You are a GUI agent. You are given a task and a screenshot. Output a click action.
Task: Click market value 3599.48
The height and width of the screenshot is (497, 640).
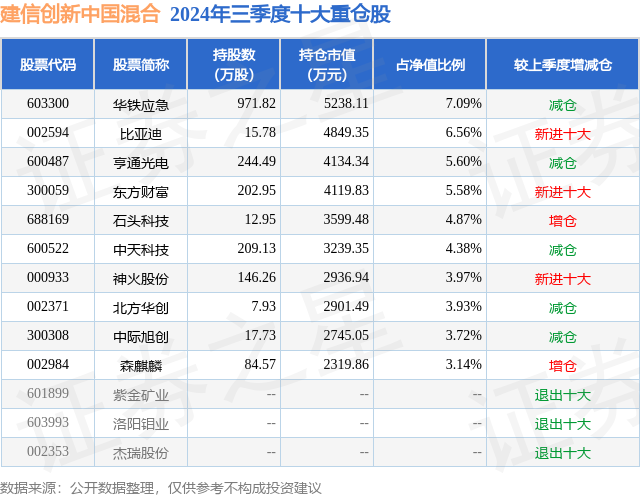(346, 220)
